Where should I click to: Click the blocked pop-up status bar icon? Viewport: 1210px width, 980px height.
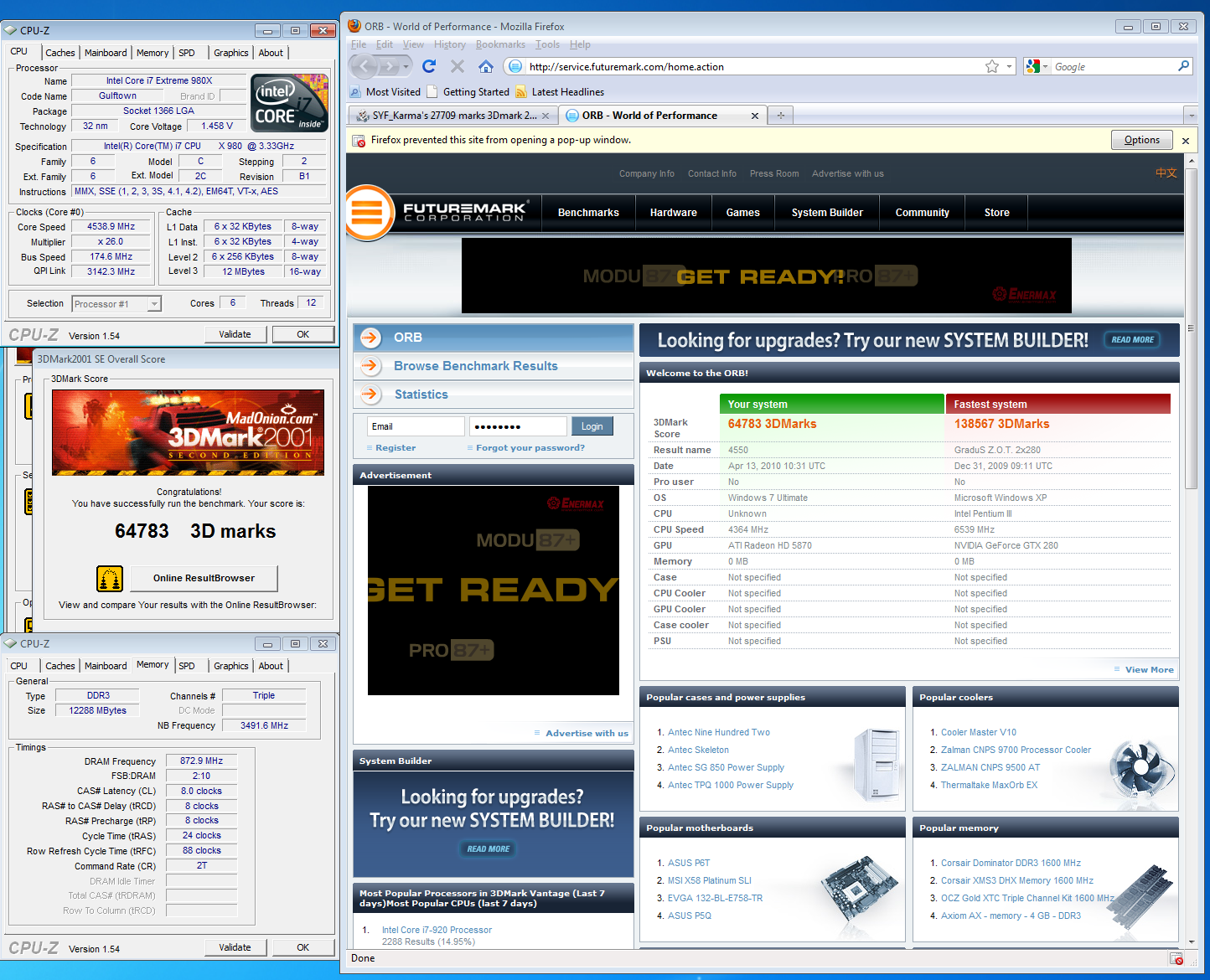click(1176, 958)
